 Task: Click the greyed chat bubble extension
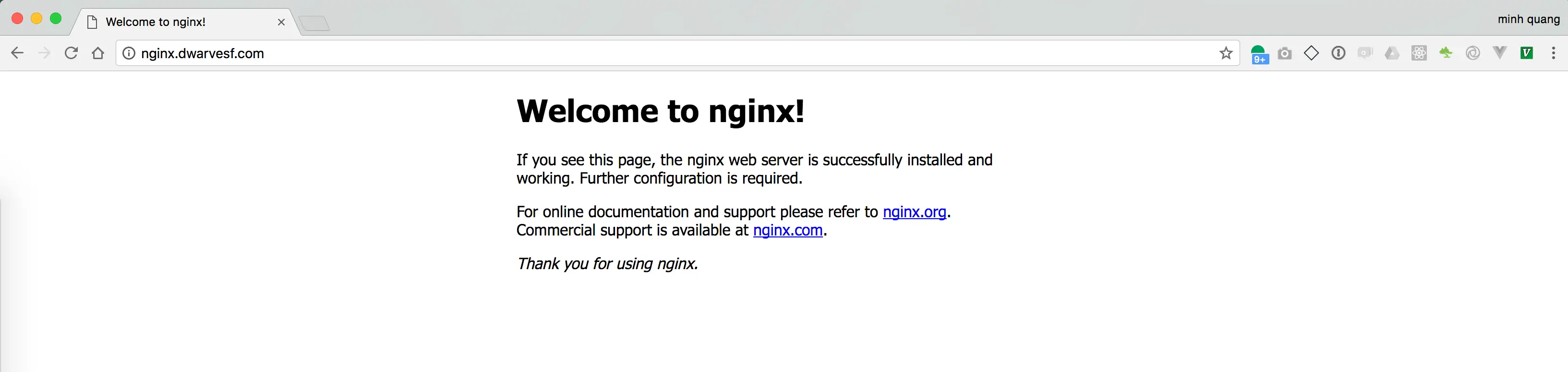pyautogui.click(x=1365, y=53)
